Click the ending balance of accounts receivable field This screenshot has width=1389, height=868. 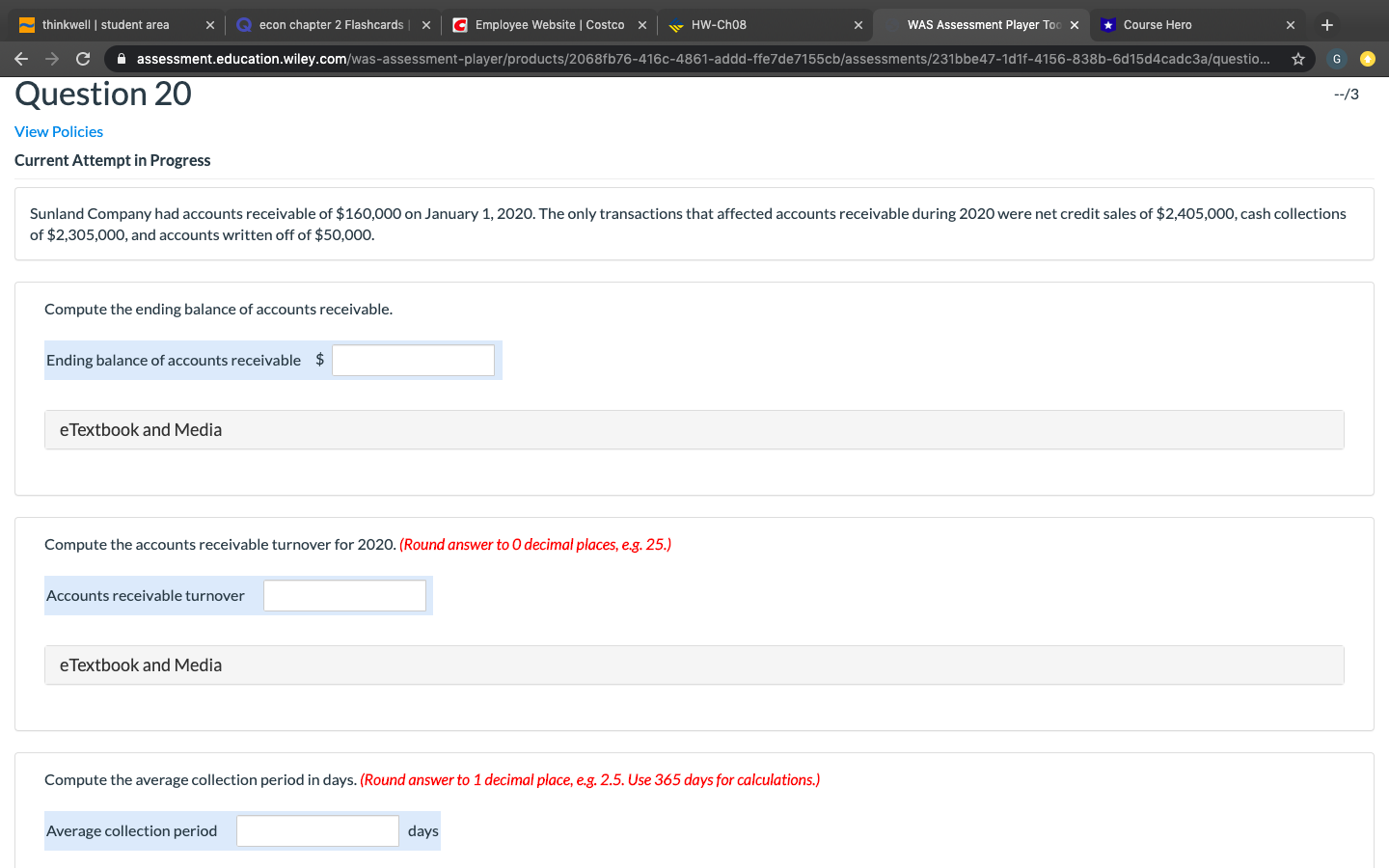(x=413, y=360)
